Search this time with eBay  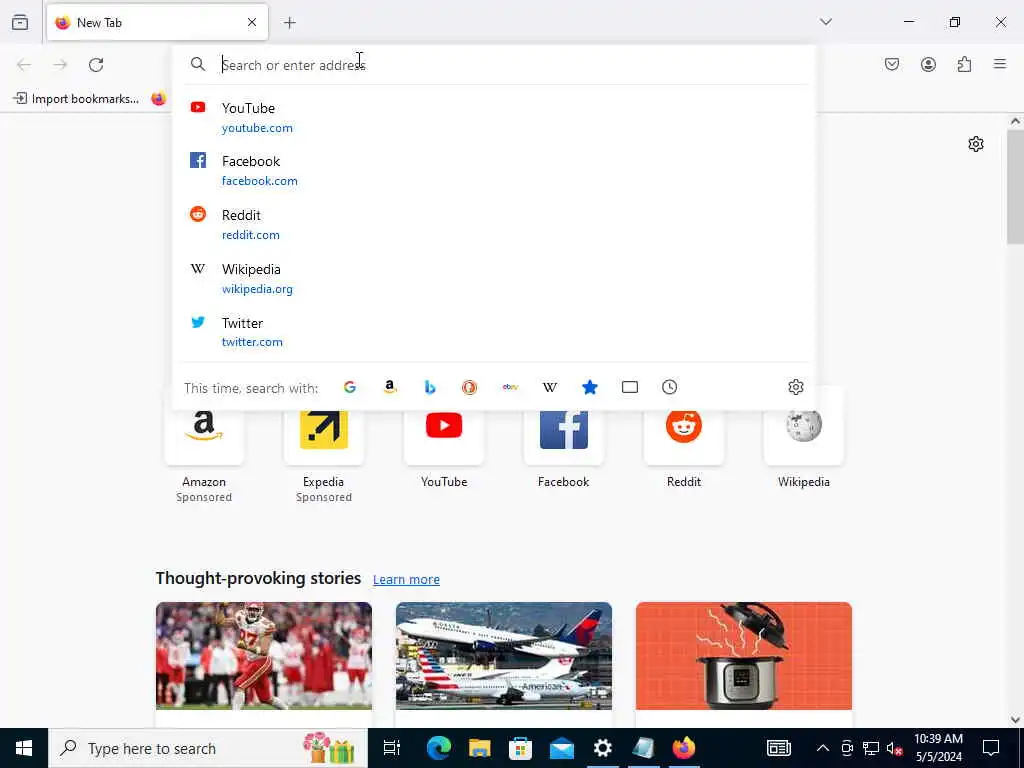[x=510, y=387]
